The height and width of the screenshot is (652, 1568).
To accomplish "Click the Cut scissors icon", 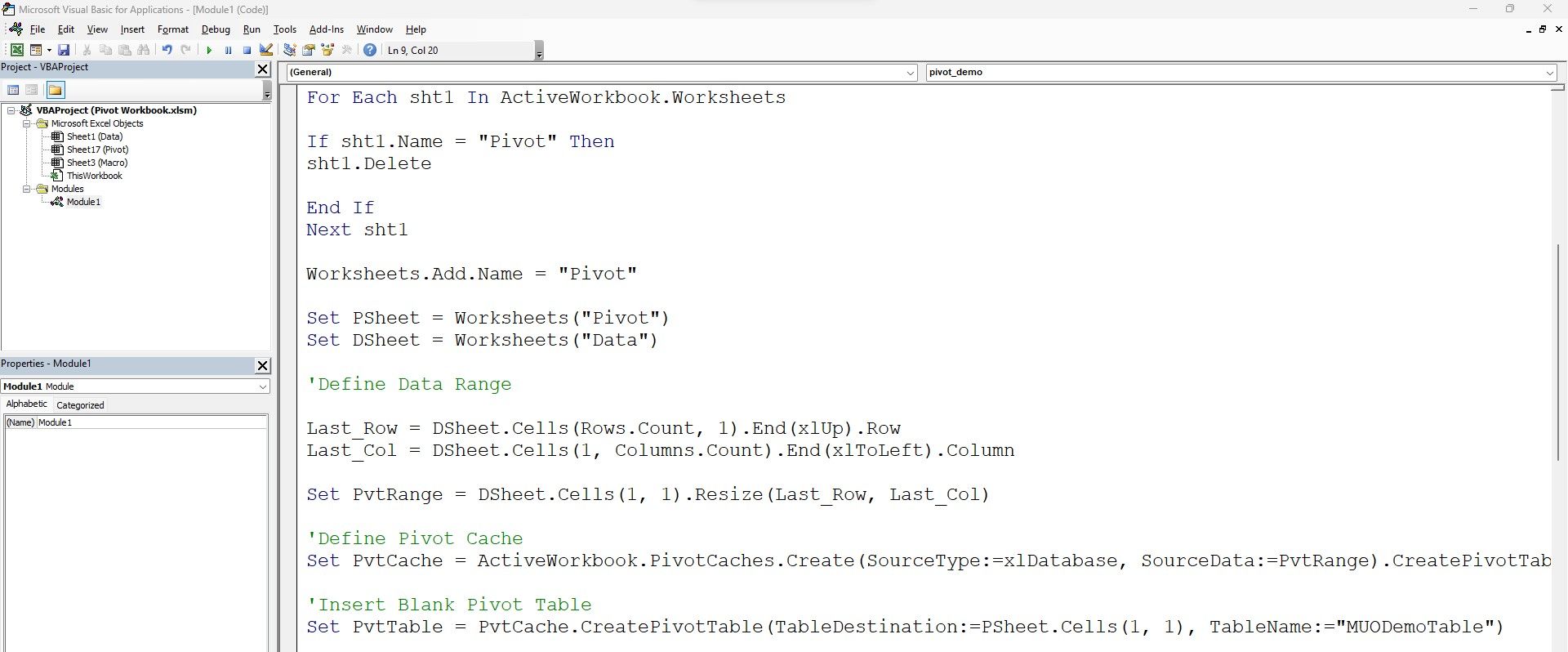I will pyautogui.click(x=87, y=50).
